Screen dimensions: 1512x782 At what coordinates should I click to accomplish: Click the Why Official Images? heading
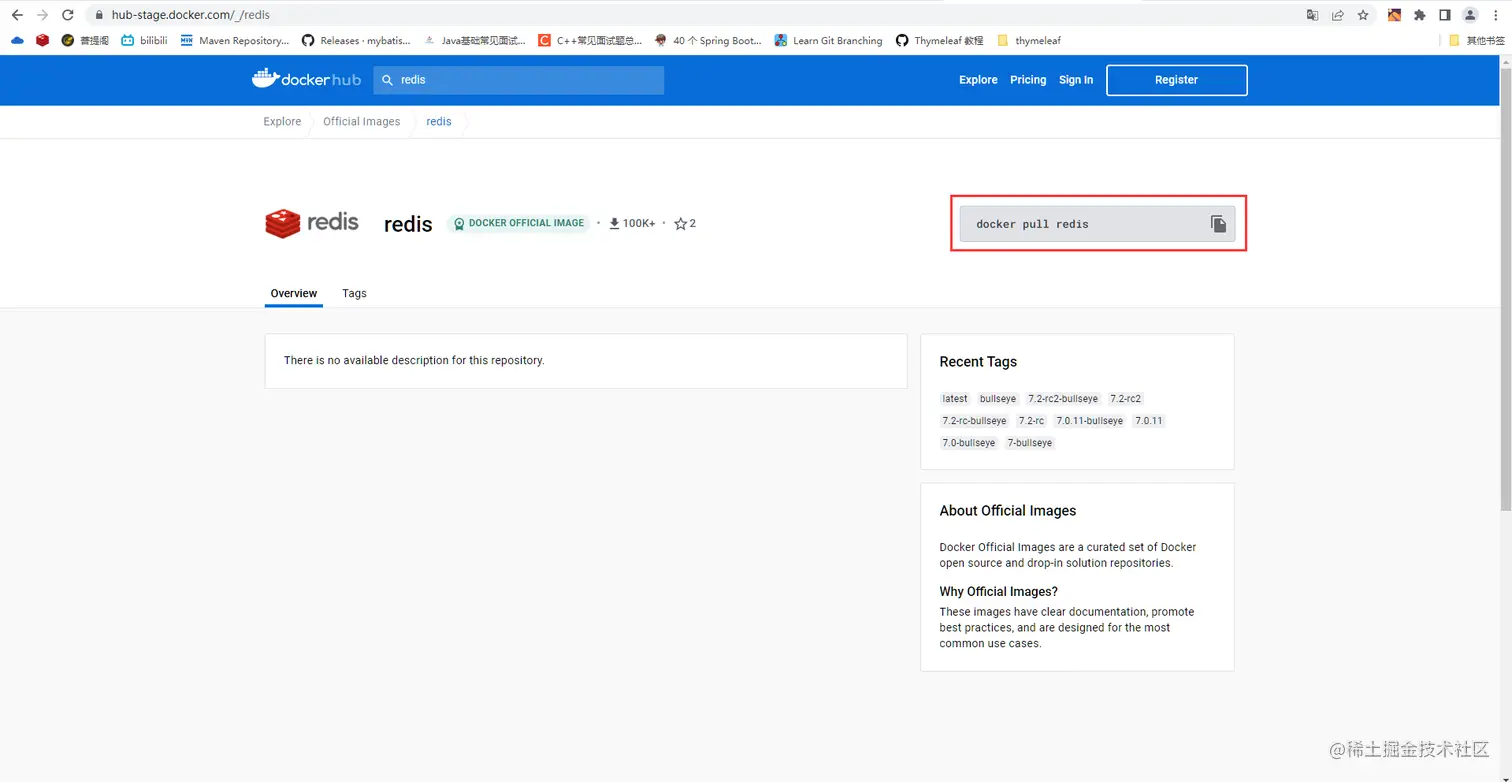998,592
